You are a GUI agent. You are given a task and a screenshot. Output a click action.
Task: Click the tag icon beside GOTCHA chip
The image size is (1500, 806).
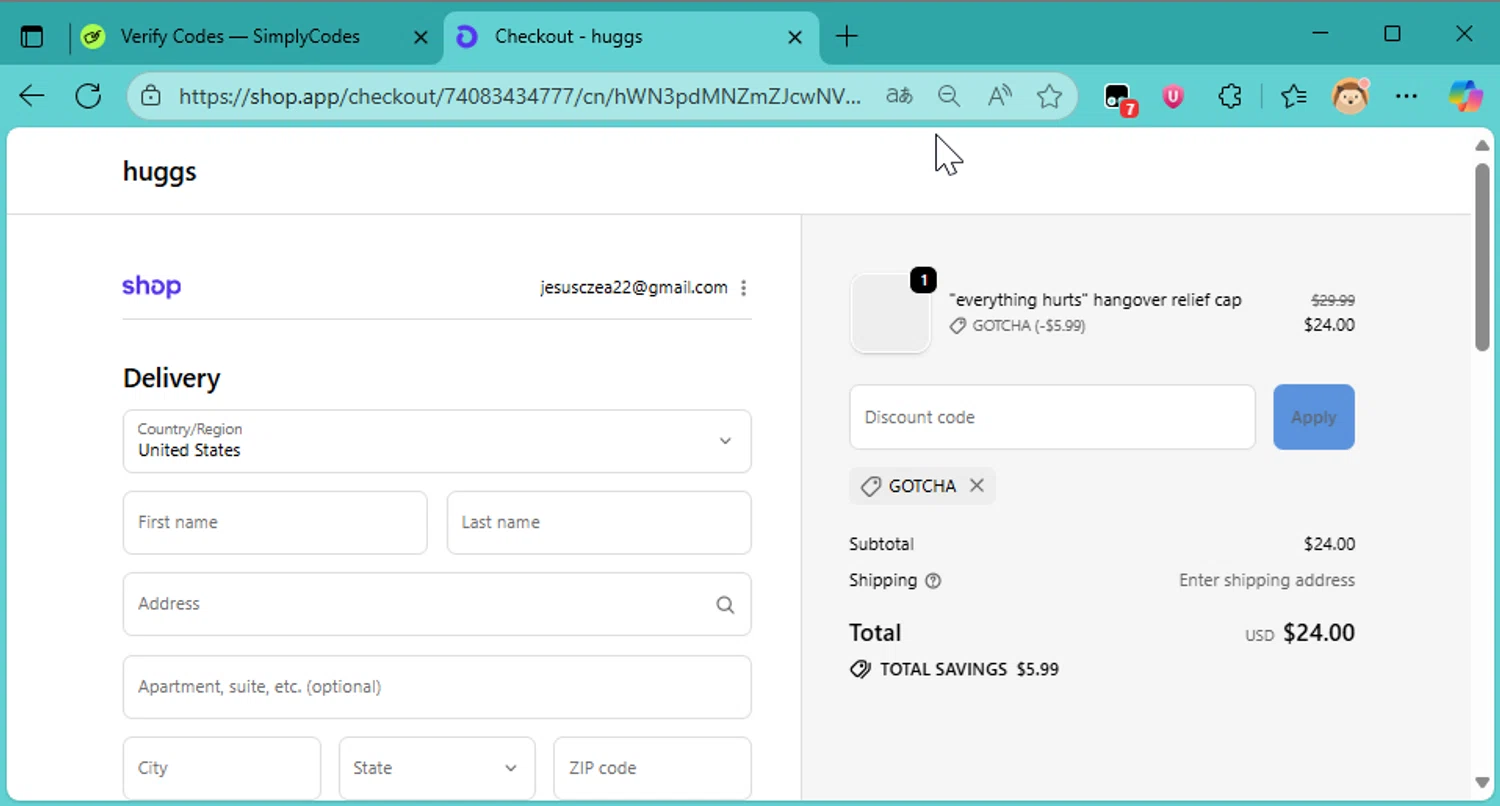click(871, 486)
